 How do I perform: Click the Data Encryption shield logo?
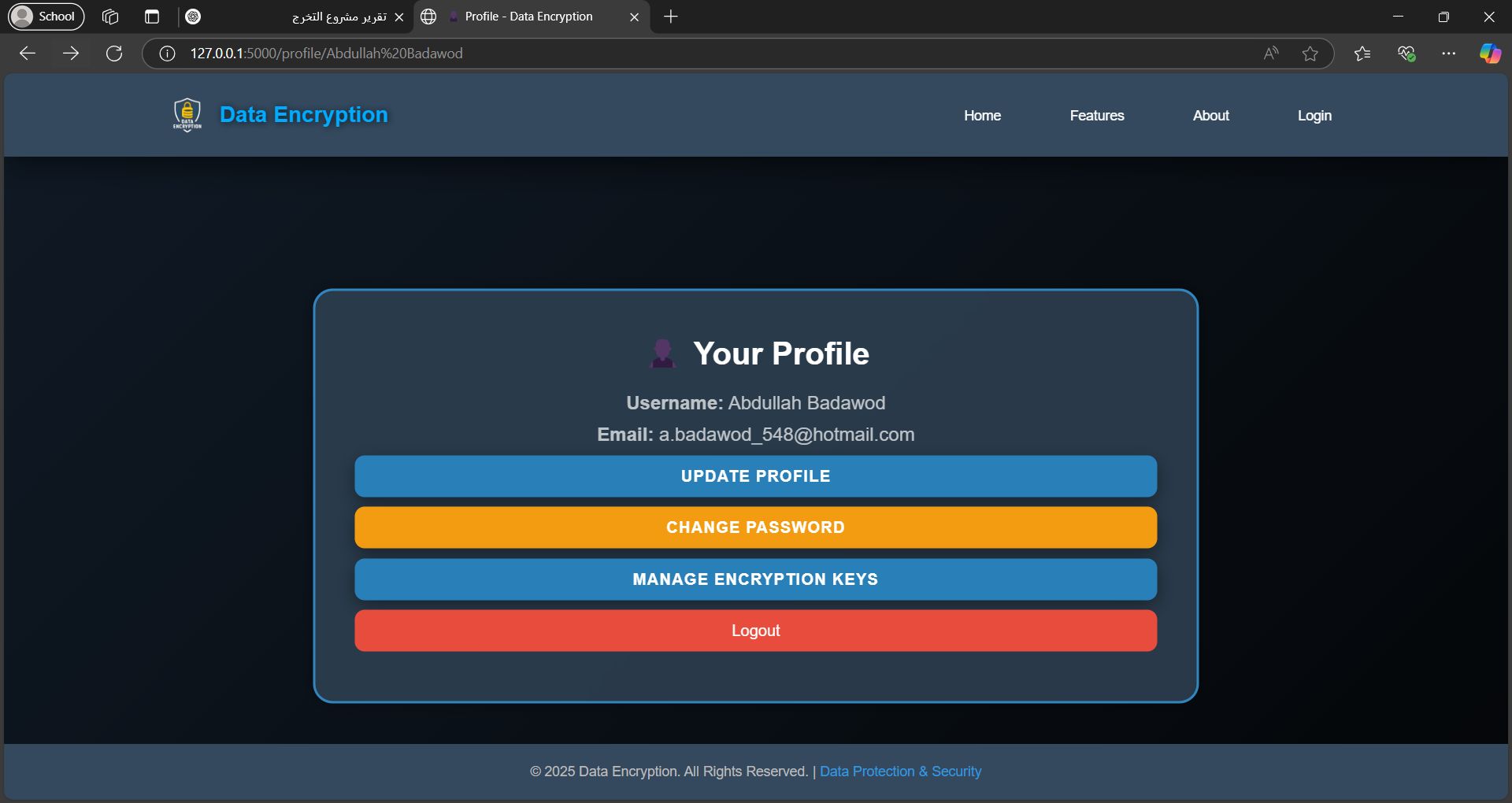click(187, 115)
